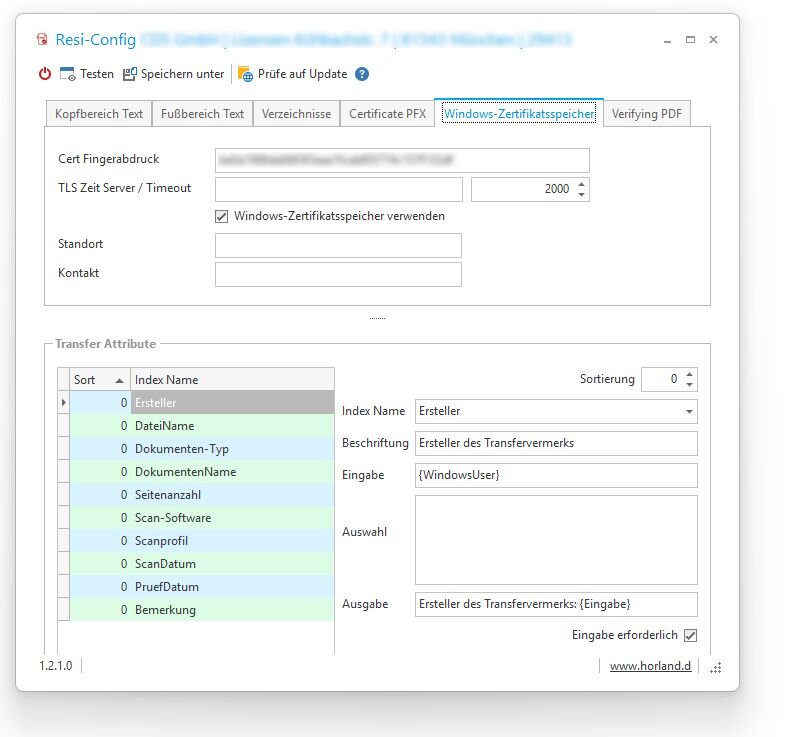
Task: Toggle the Eingabe erforderlich checkbox
Action: pyautogui.click(x=690, y=635)
